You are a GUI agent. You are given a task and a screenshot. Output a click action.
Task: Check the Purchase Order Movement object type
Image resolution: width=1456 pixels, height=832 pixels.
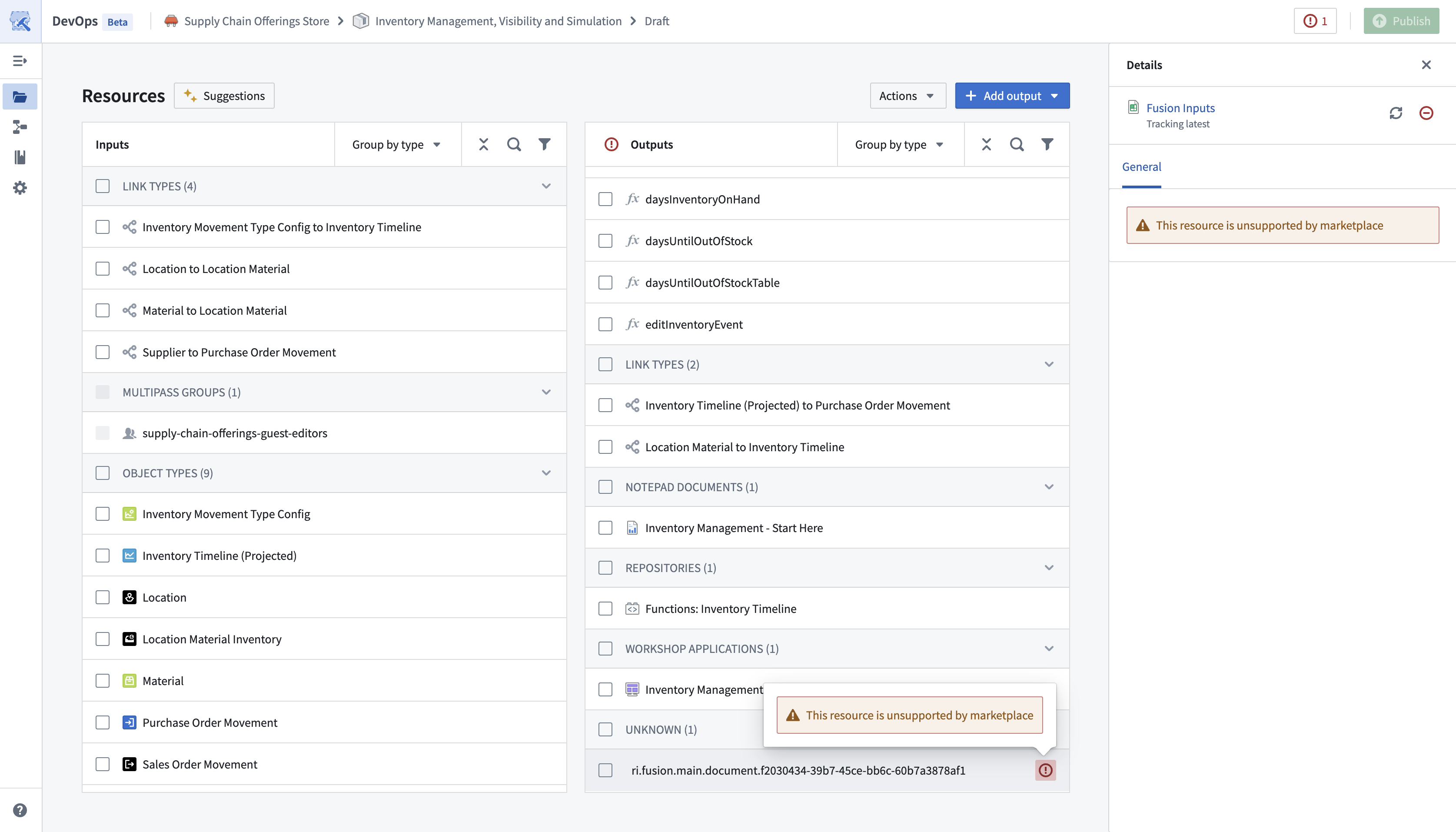[102, 722]
